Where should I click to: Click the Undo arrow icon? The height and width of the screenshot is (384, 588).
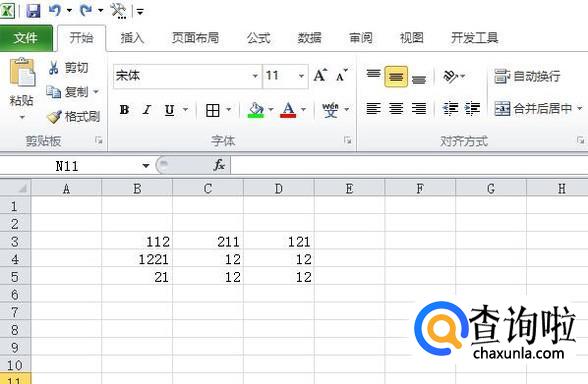pyautogui.click(x=55, y=10)
